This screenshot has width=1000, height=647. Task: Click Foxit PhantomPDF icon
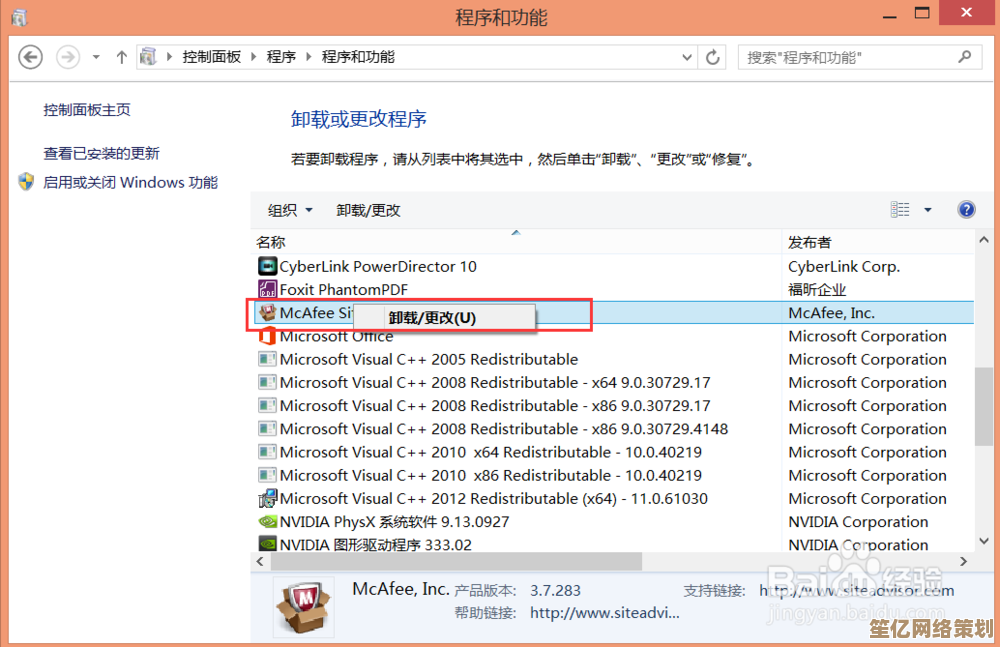(x=267, y=289)
